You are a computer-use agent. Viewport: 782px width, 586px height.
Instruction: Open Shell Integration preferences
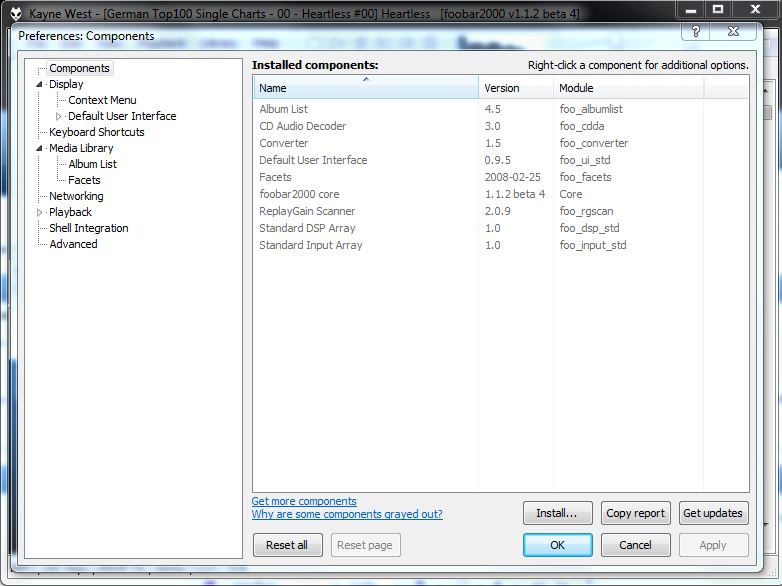tap(89, 228)
